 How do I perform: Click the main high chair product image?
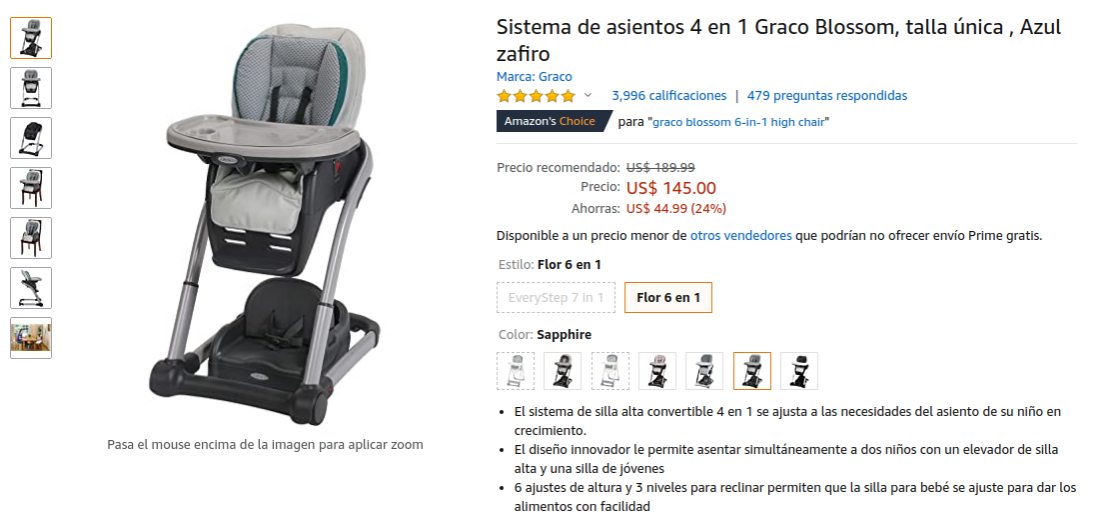coord(265,223)
